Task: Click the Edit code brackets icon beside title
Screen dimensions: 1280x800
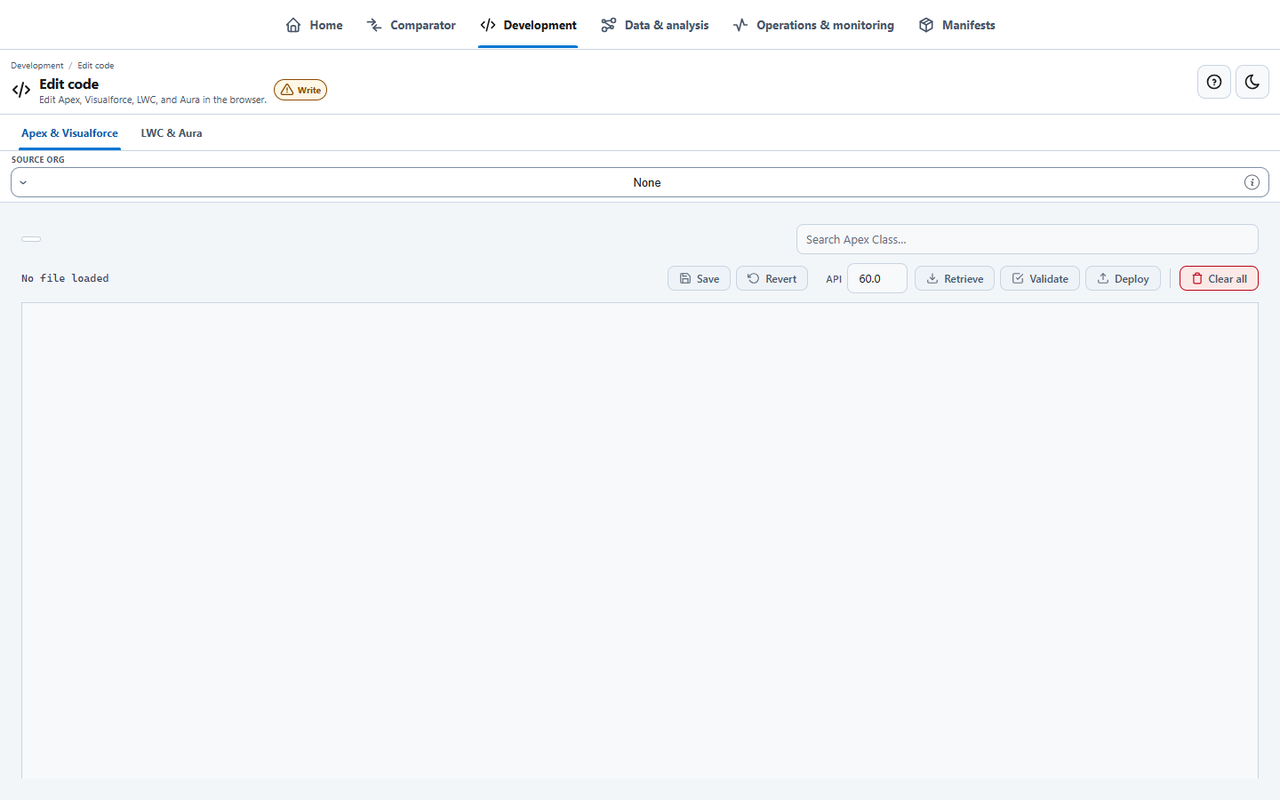Action: 21,90
